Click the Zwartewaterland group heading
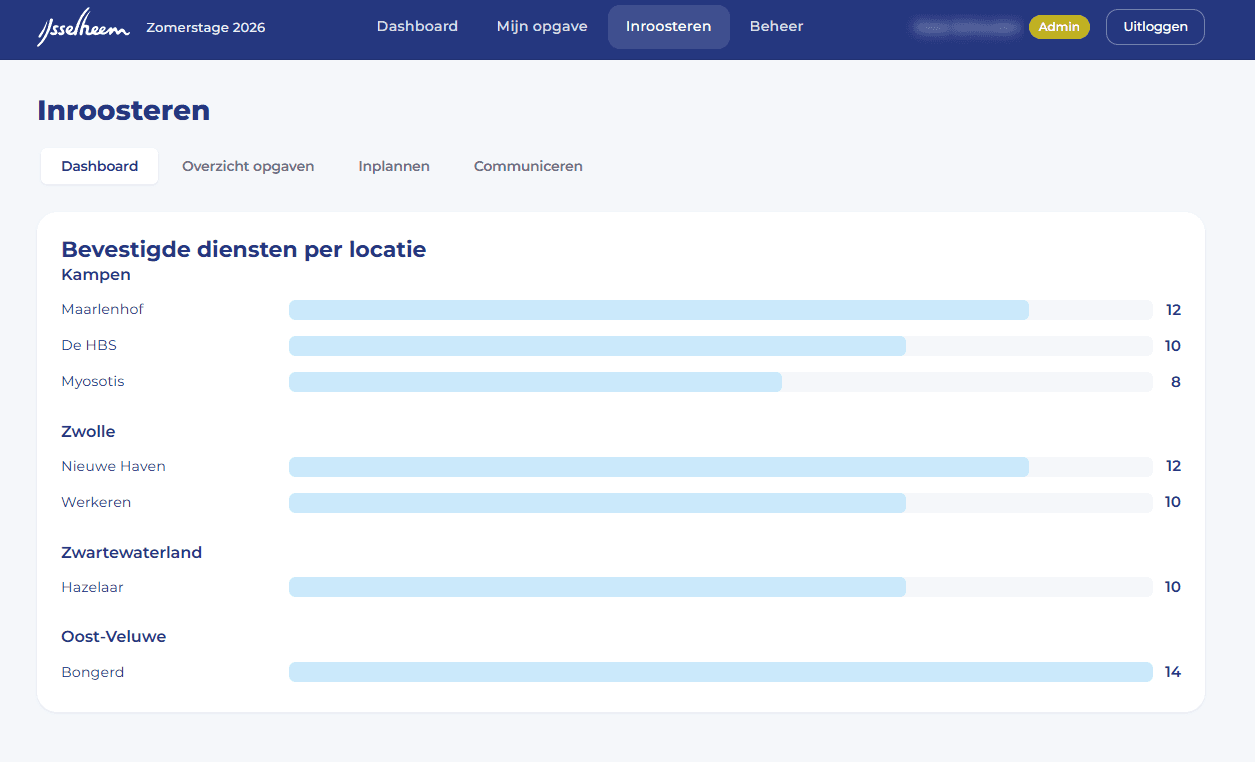 [131, 552]
